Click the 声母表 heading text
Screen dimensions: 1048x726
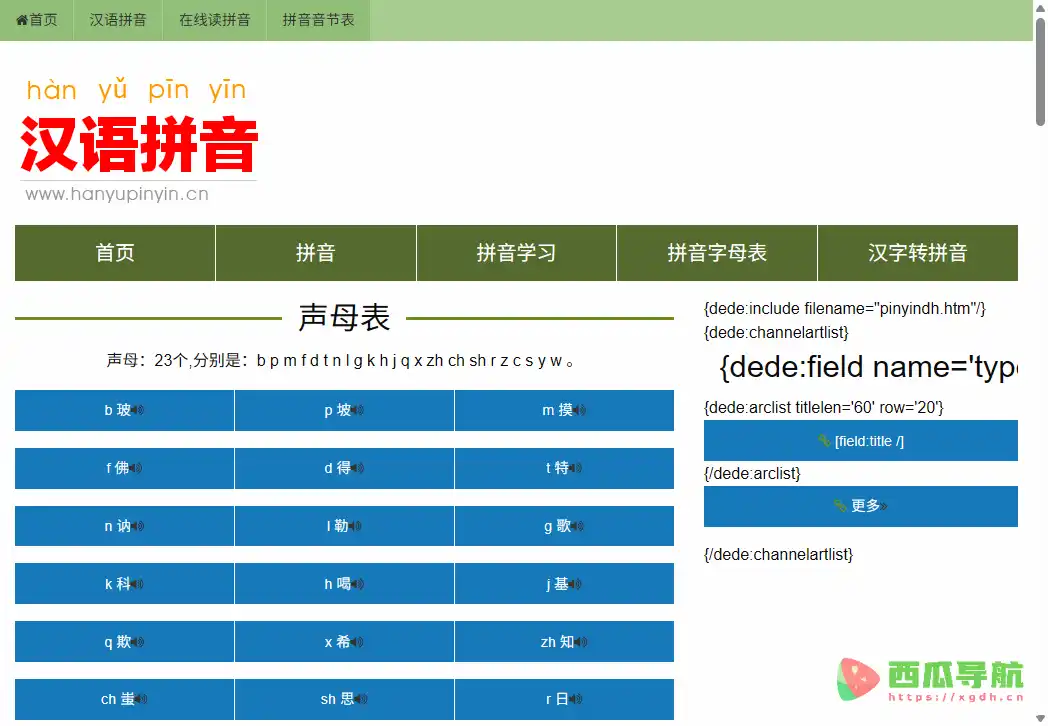[x=344, y=318]
